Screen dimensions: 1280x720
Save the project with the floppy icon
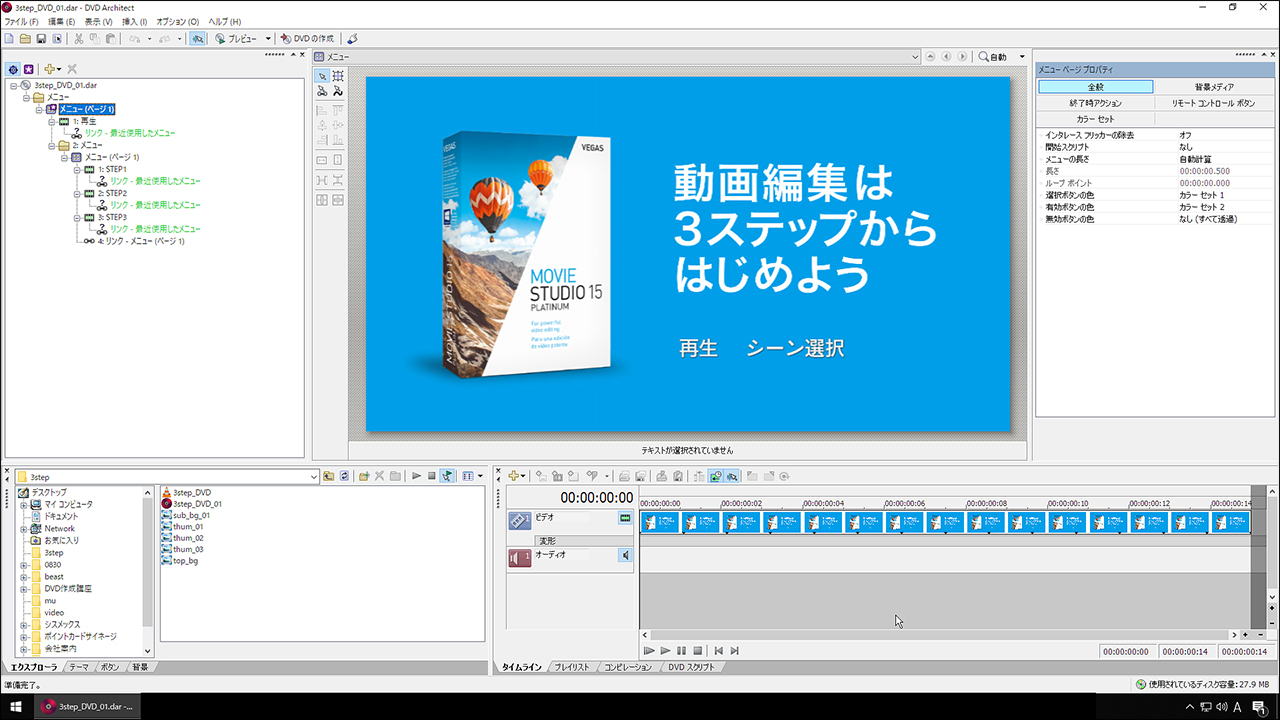[x=41, y=38]
